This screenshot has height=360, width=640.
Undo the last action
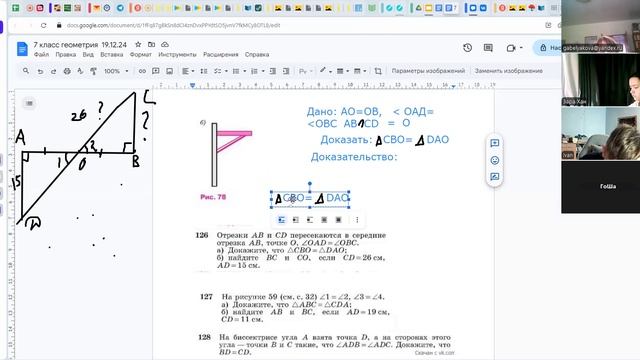pyautogui.click(x=40, y=71)
